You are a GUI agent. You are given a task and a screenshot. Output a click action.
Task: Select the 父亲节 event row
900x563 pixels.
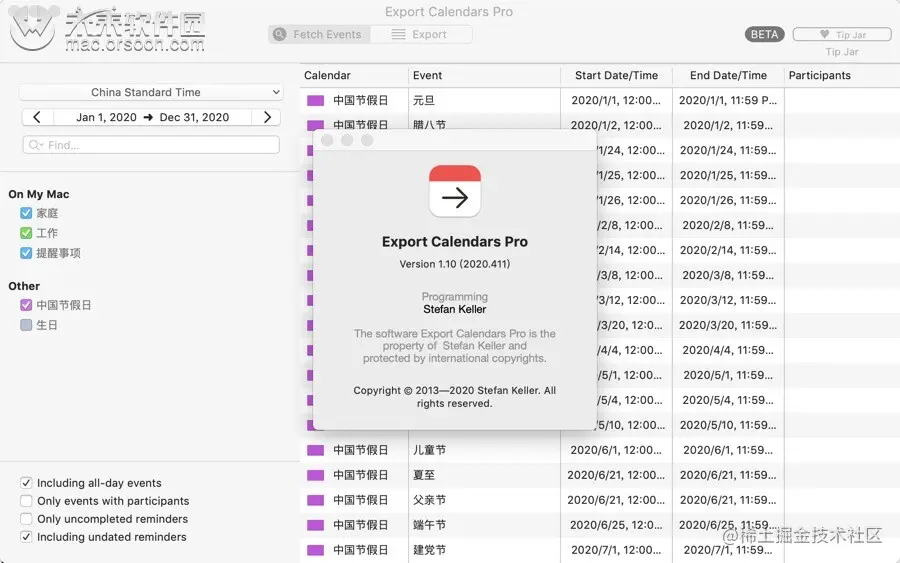600,500
